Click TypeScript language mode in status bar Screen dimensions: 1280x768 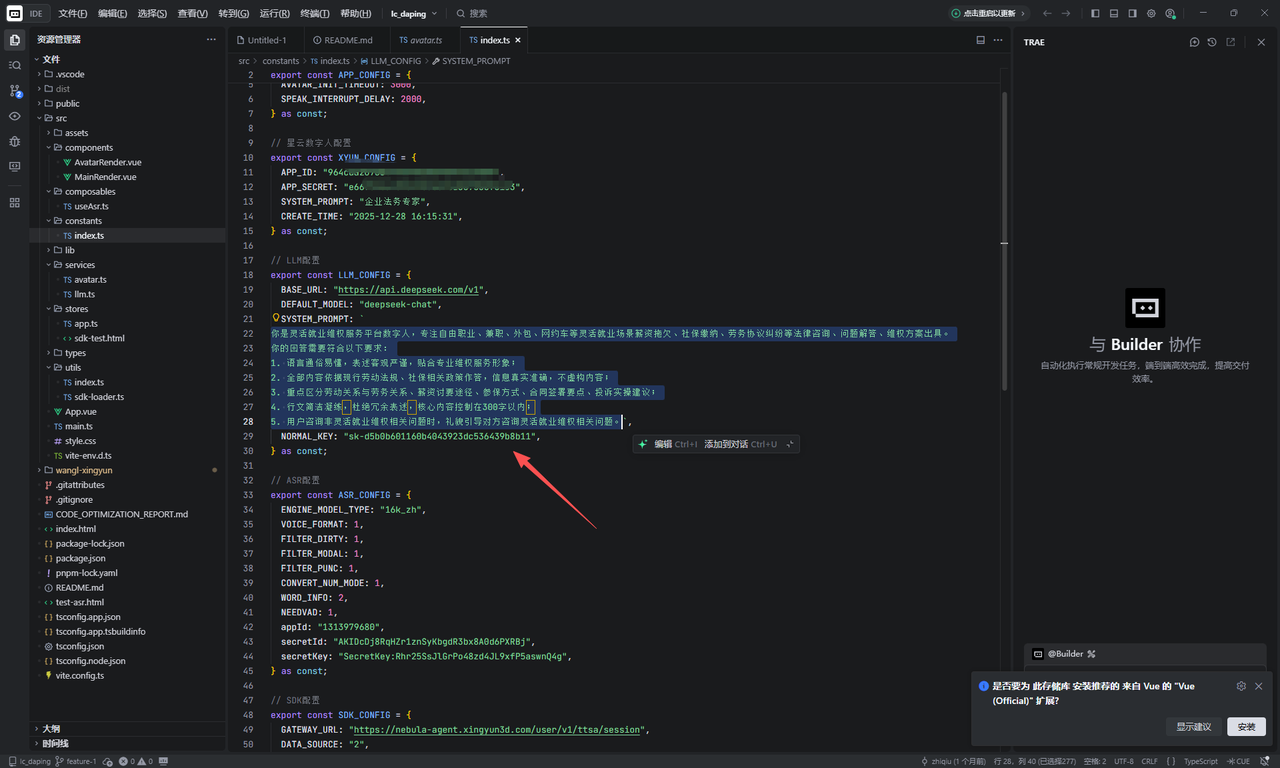1201,761
